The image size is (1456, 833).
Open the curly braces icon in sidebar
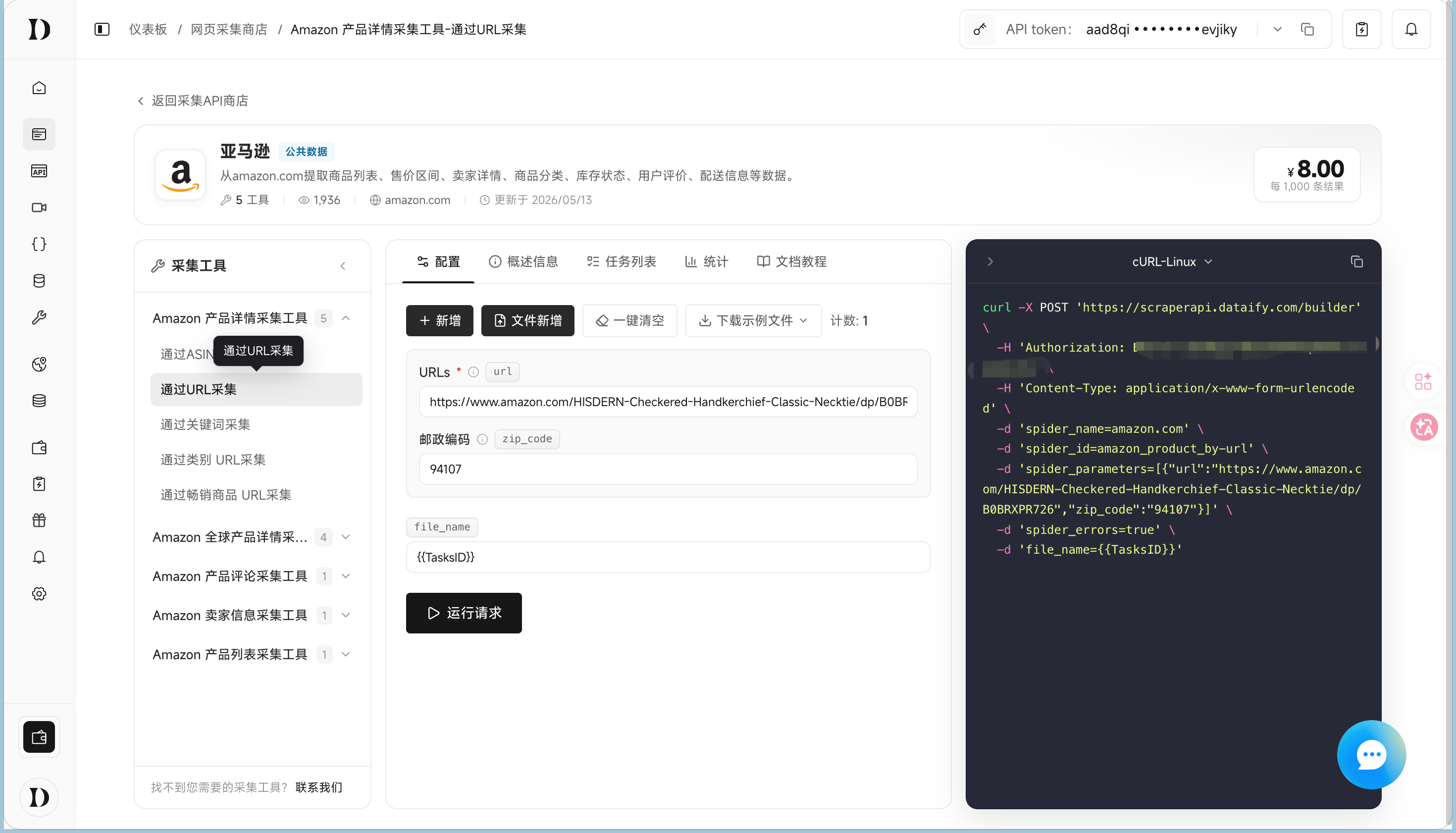pyautogui.click(x=39, y=244)
